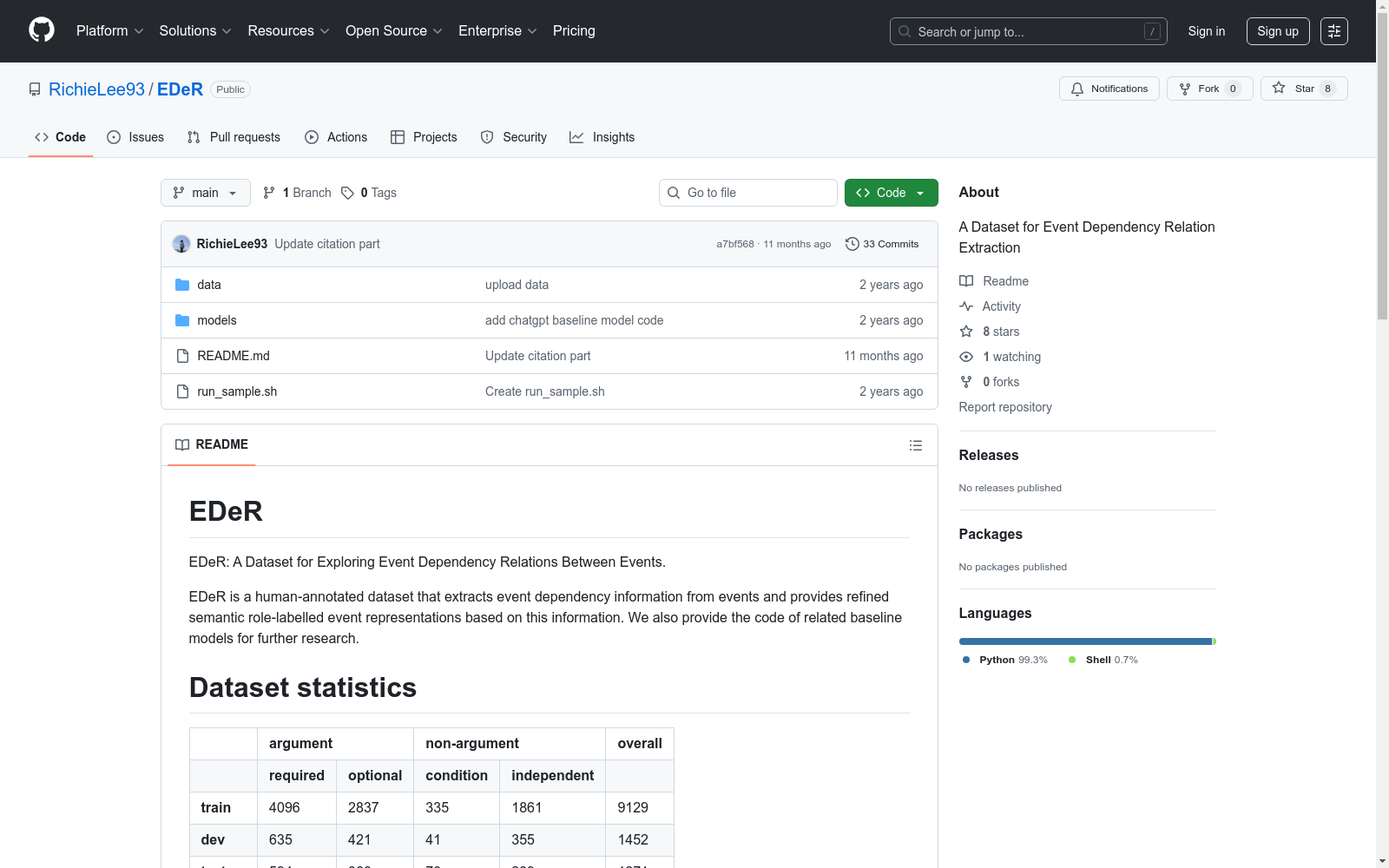The width and height of the screenshot is (1389, 868).
Task: Click the Sign up button
Action: tap(1277, 31)
